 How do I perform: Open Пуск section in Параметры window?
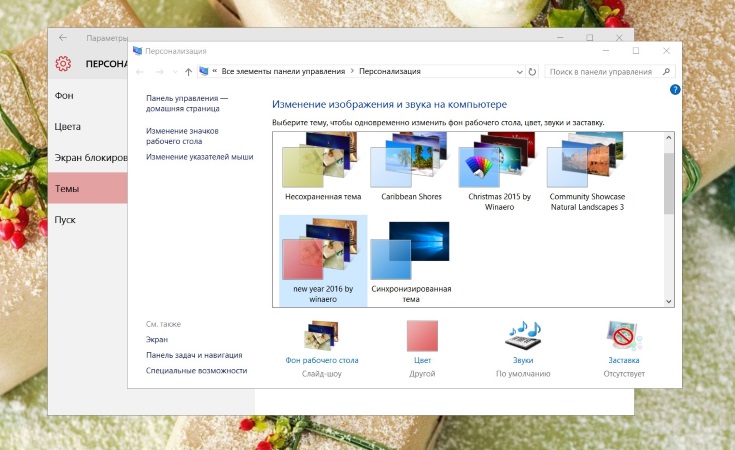[x=88, y=219]
